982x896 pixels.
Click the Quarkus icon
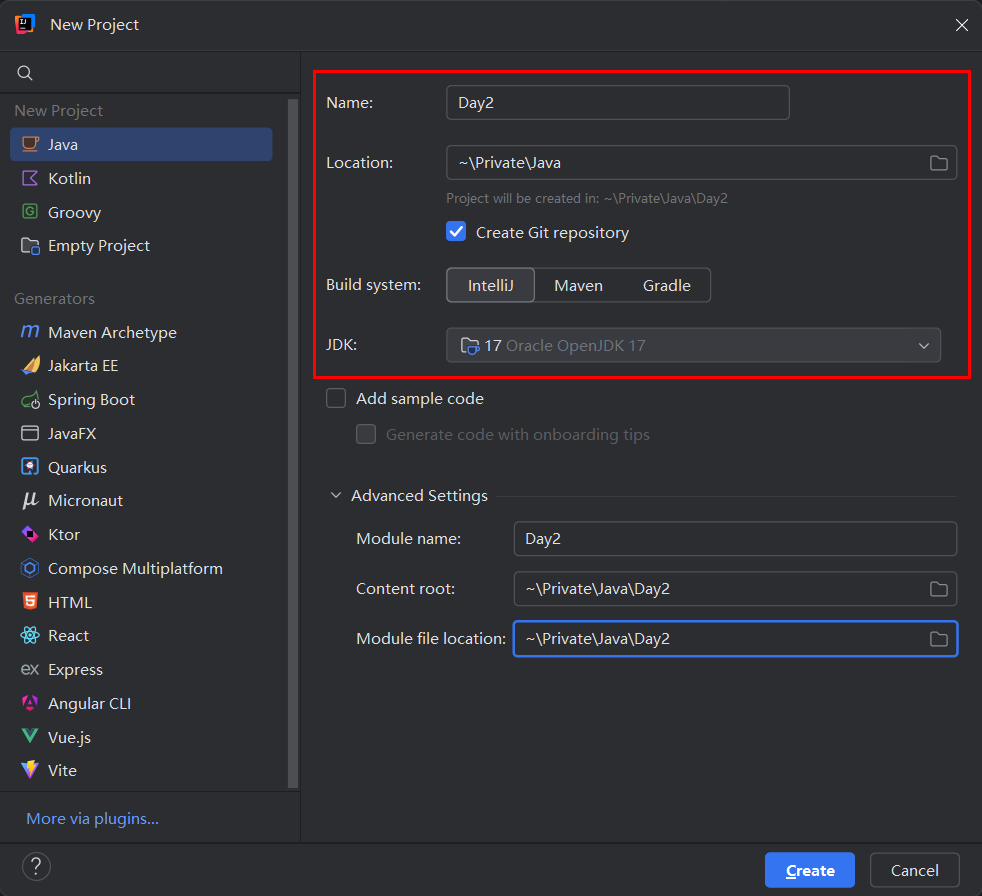pyautogui.click(x=30, y=467)
